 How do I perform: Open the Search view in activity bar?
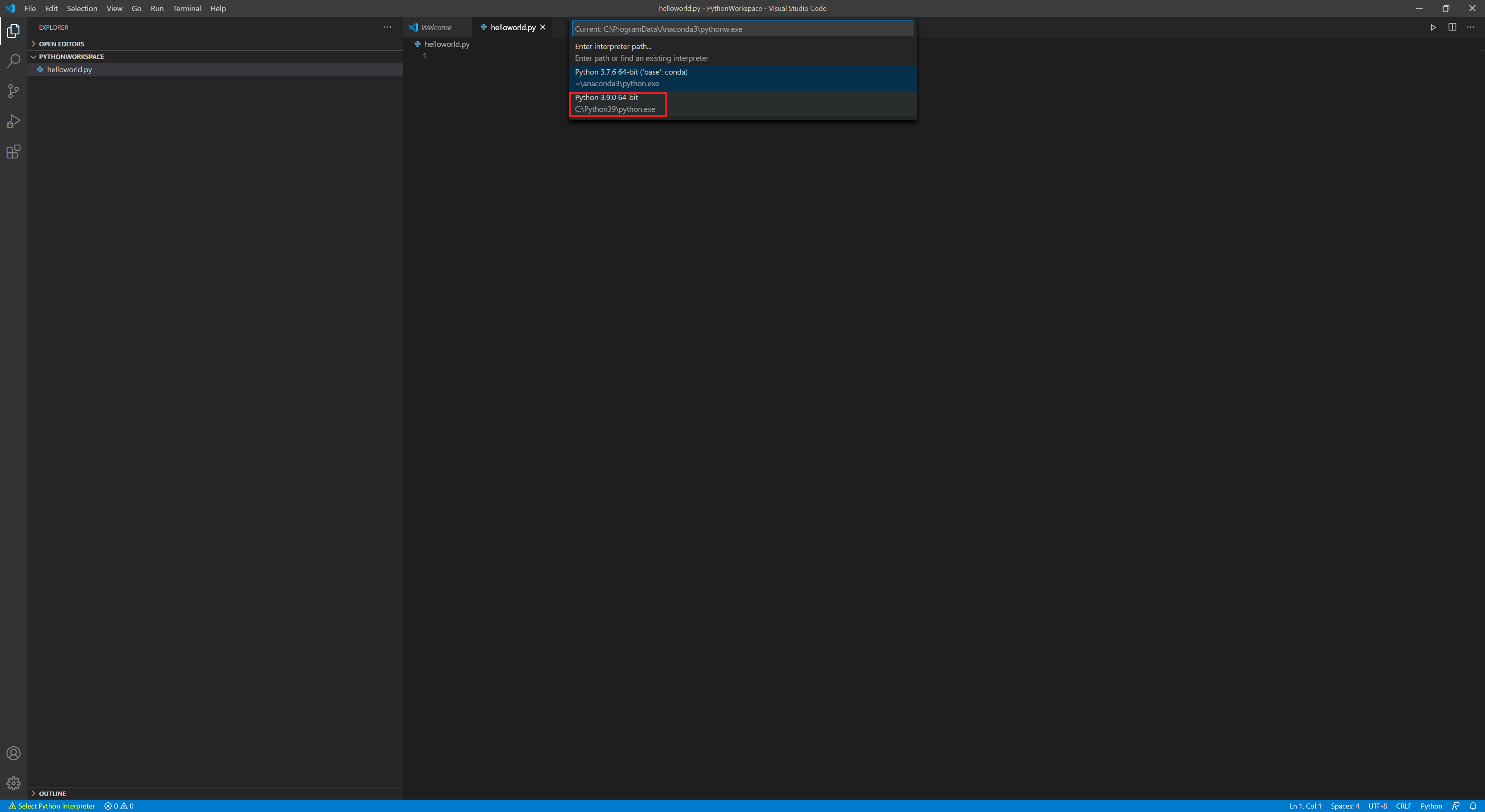coord(13,61)
